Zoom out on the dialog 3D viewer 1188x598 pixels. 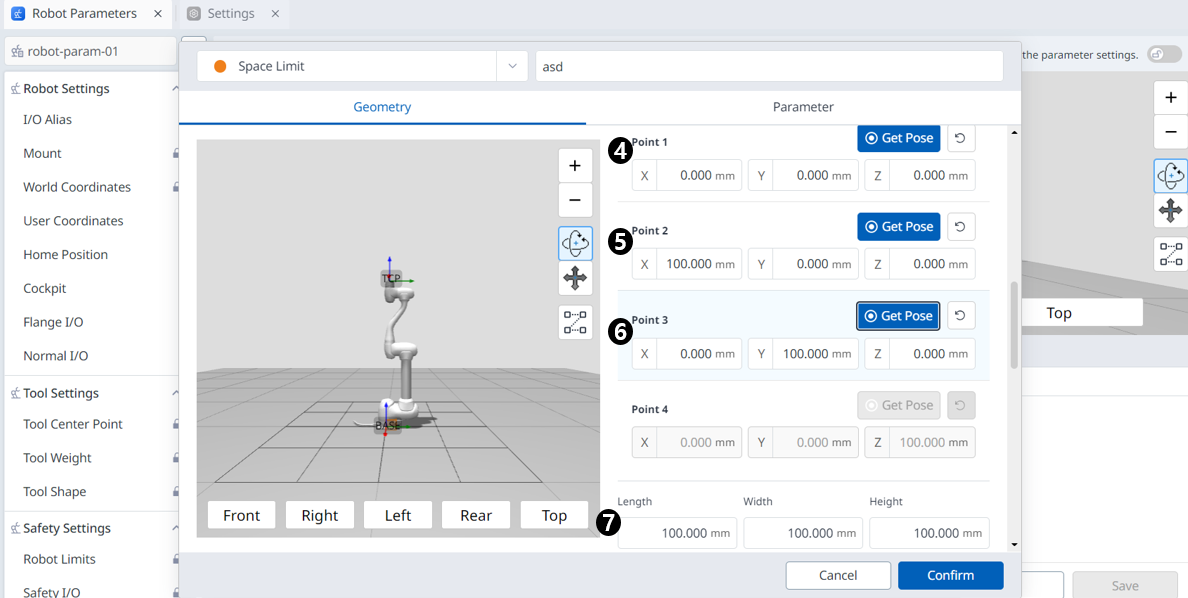pyautogui.click(x=575, y=200)
